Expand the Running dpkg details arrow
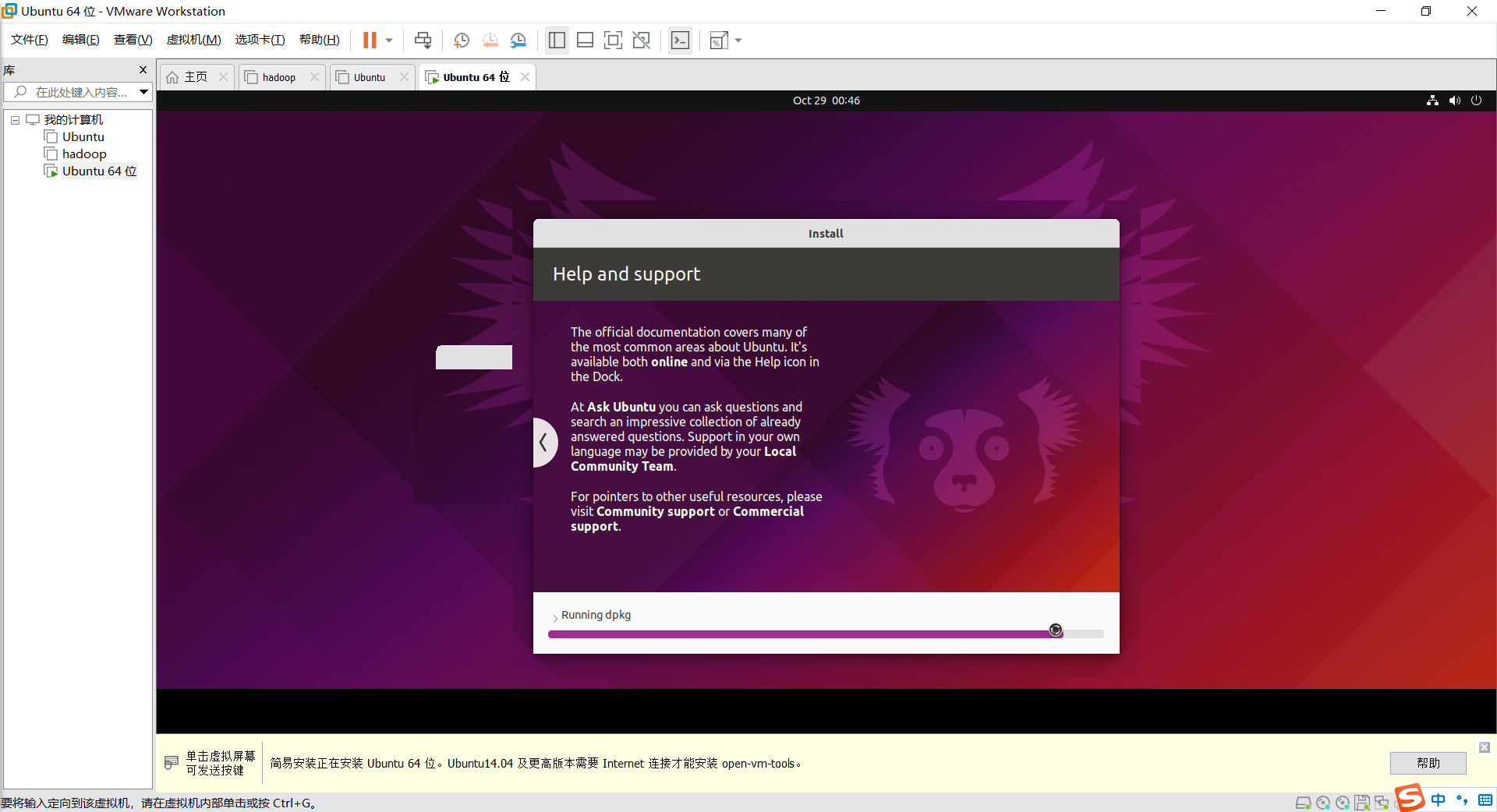The width and height of the screenshot is (1497, 812). click(x=554, y=617)
